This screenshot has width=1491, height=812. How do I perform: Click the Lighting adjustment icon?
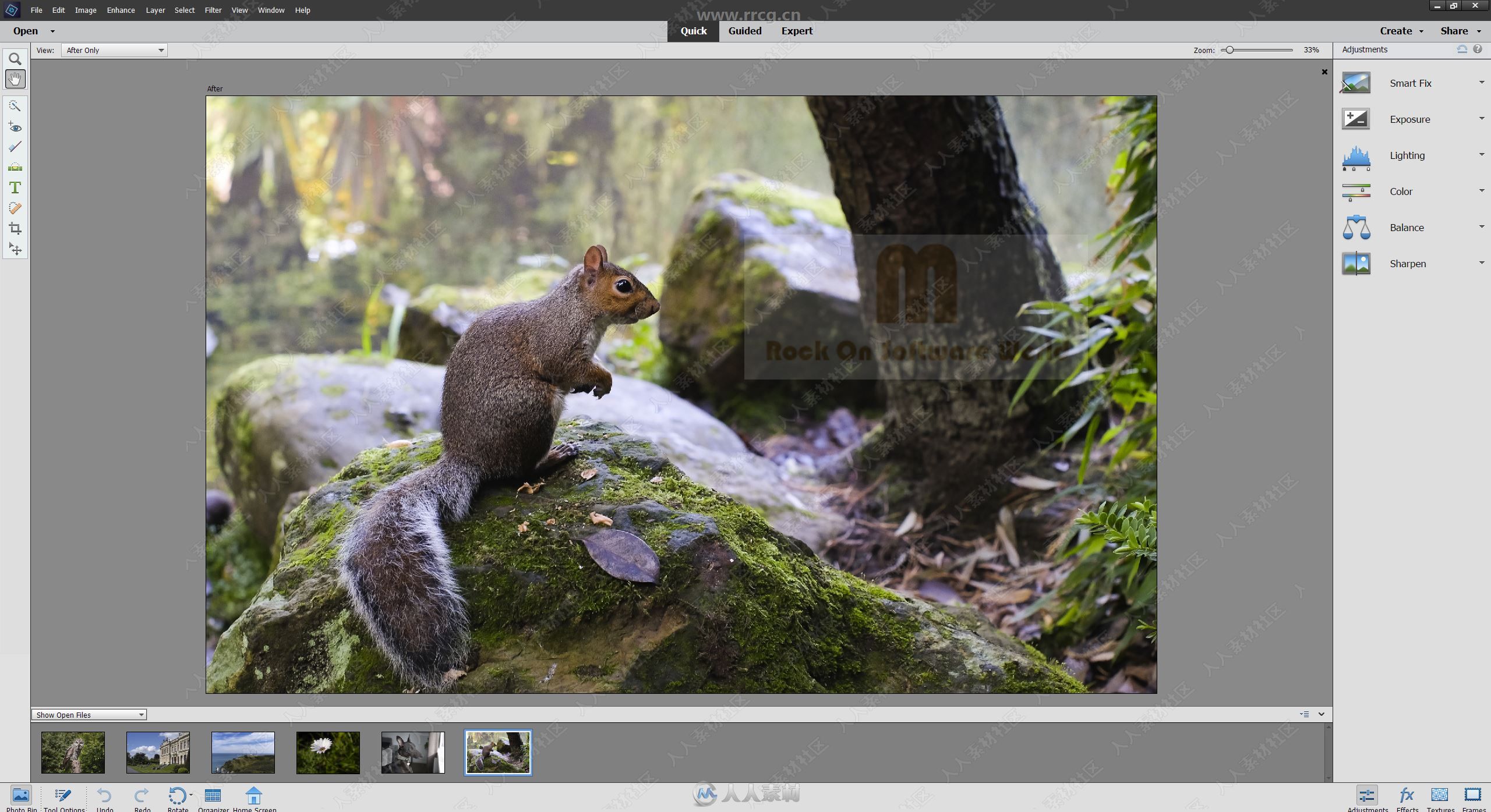point(1356,156)
